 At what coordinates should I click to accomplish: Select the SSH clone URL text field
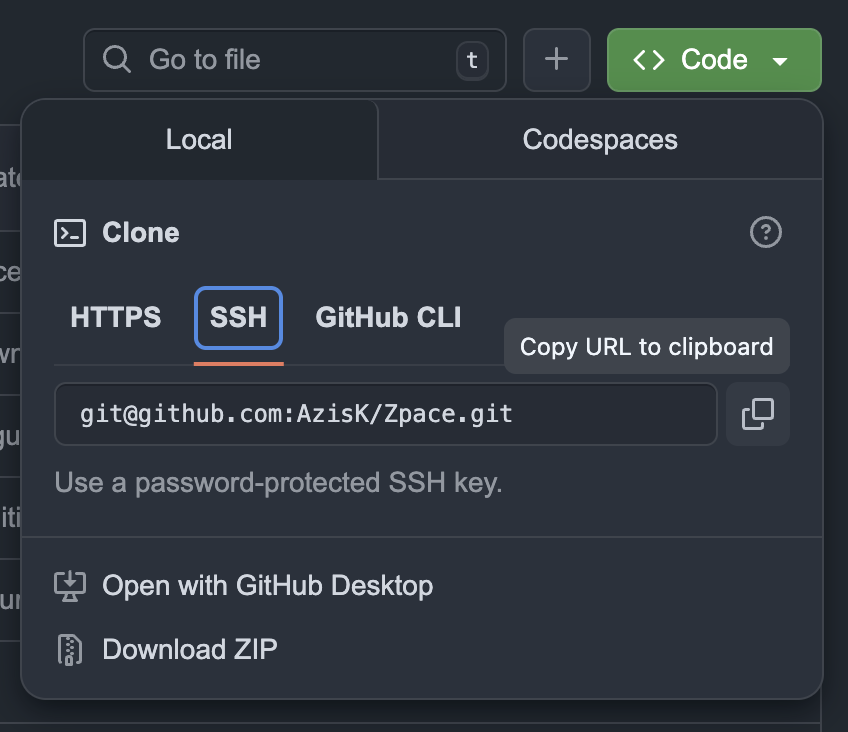pyautogui.click(x=386, y=414)
